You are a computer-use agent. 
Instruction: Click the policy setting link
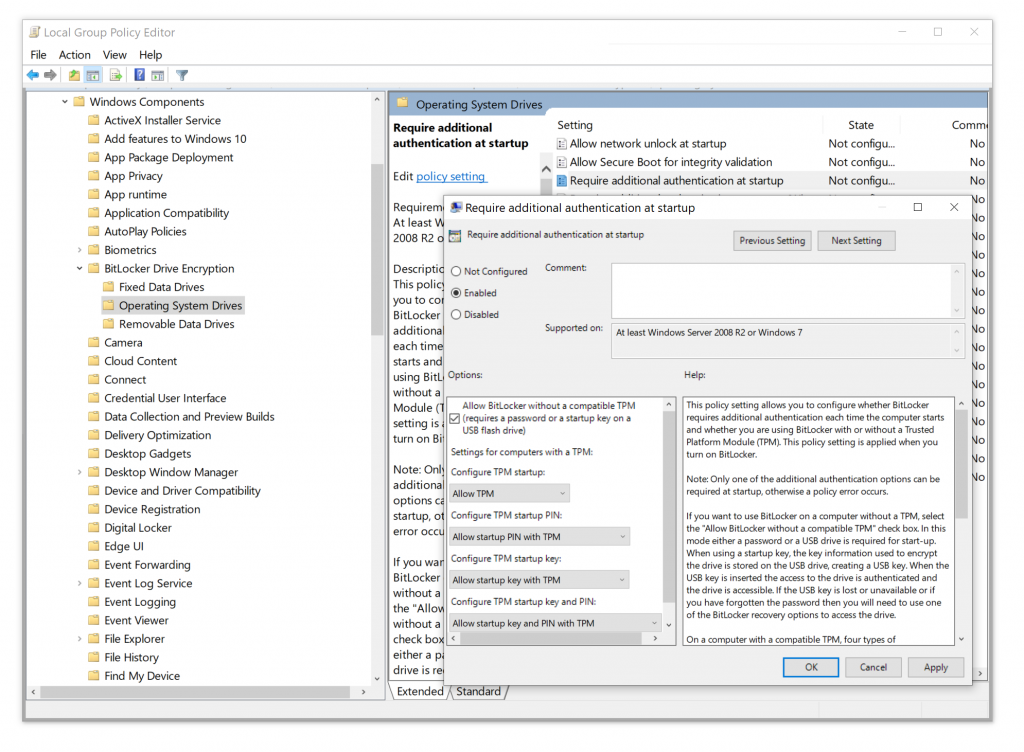click(451, 176)
